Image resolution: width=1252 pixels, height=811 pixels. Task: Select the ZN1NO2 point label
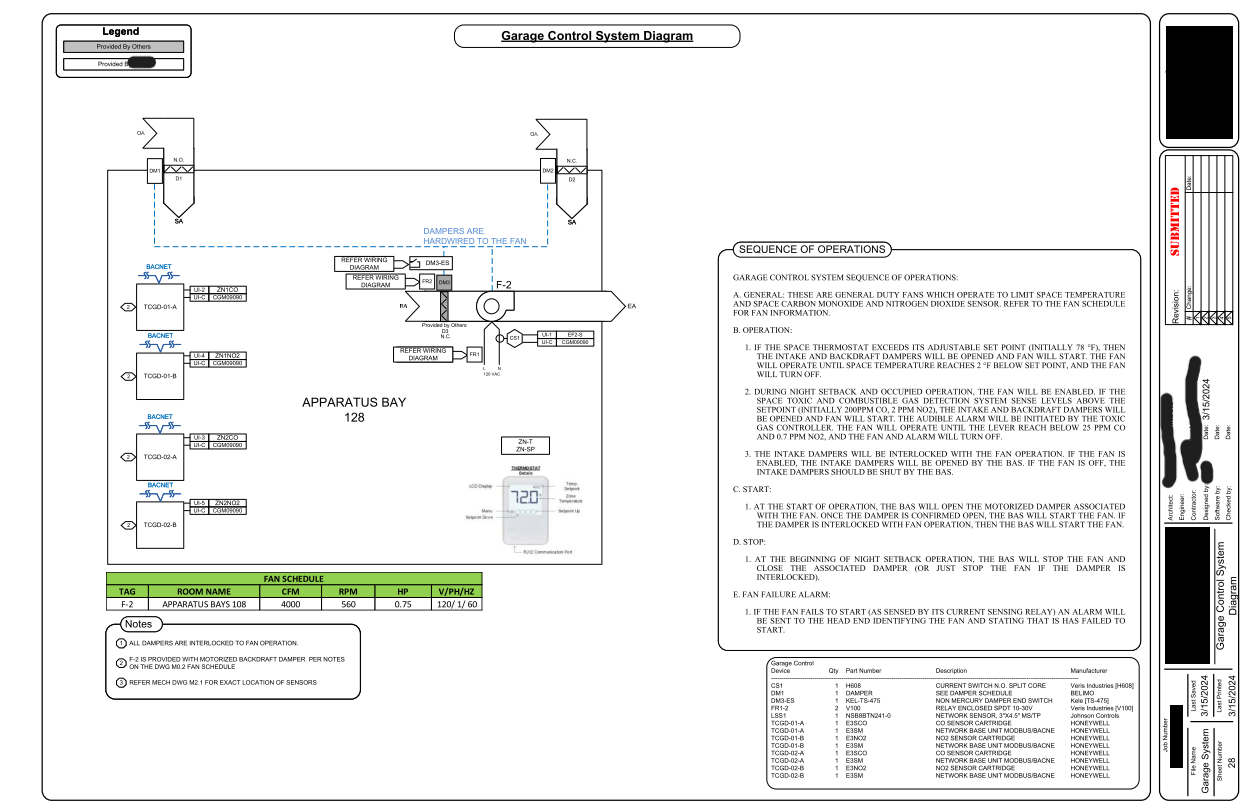pos(227,355)
